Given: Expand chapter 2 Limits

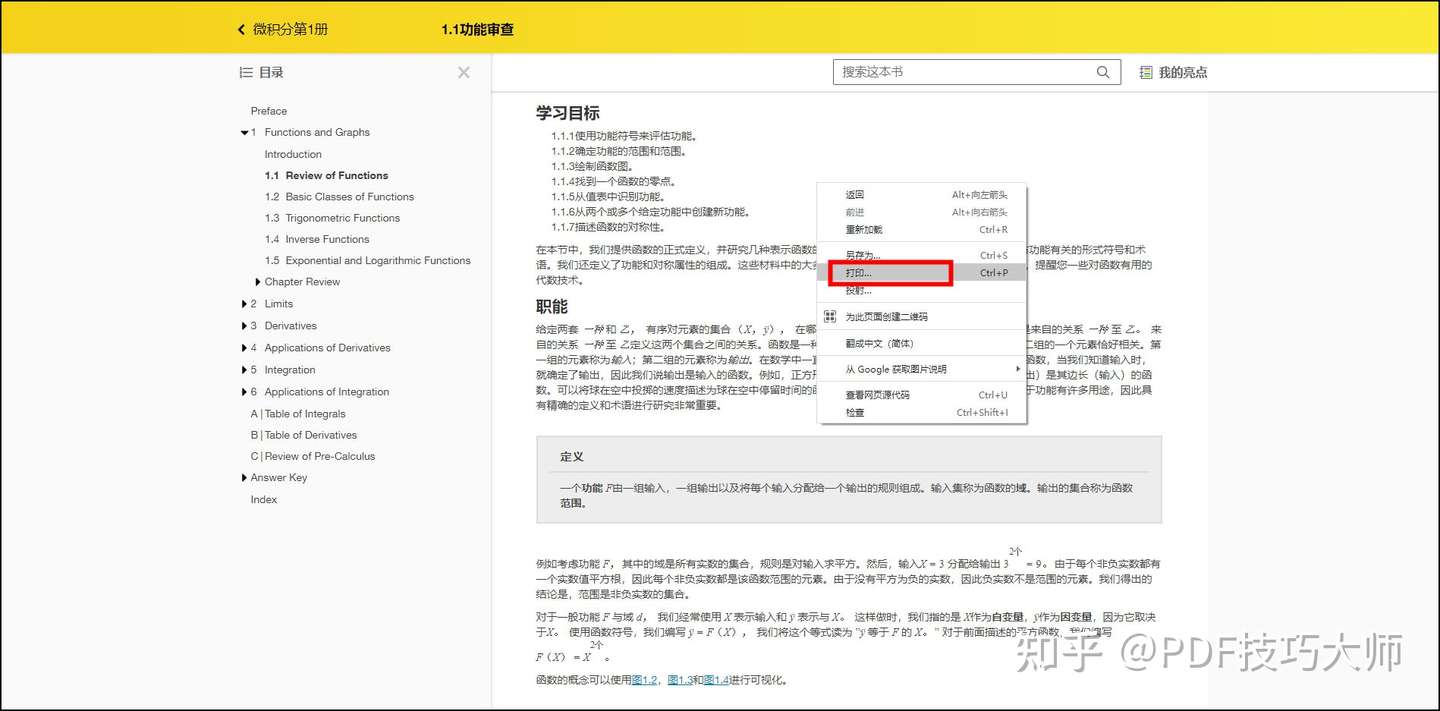Looking at the screenshot, I should coord(244,304).
